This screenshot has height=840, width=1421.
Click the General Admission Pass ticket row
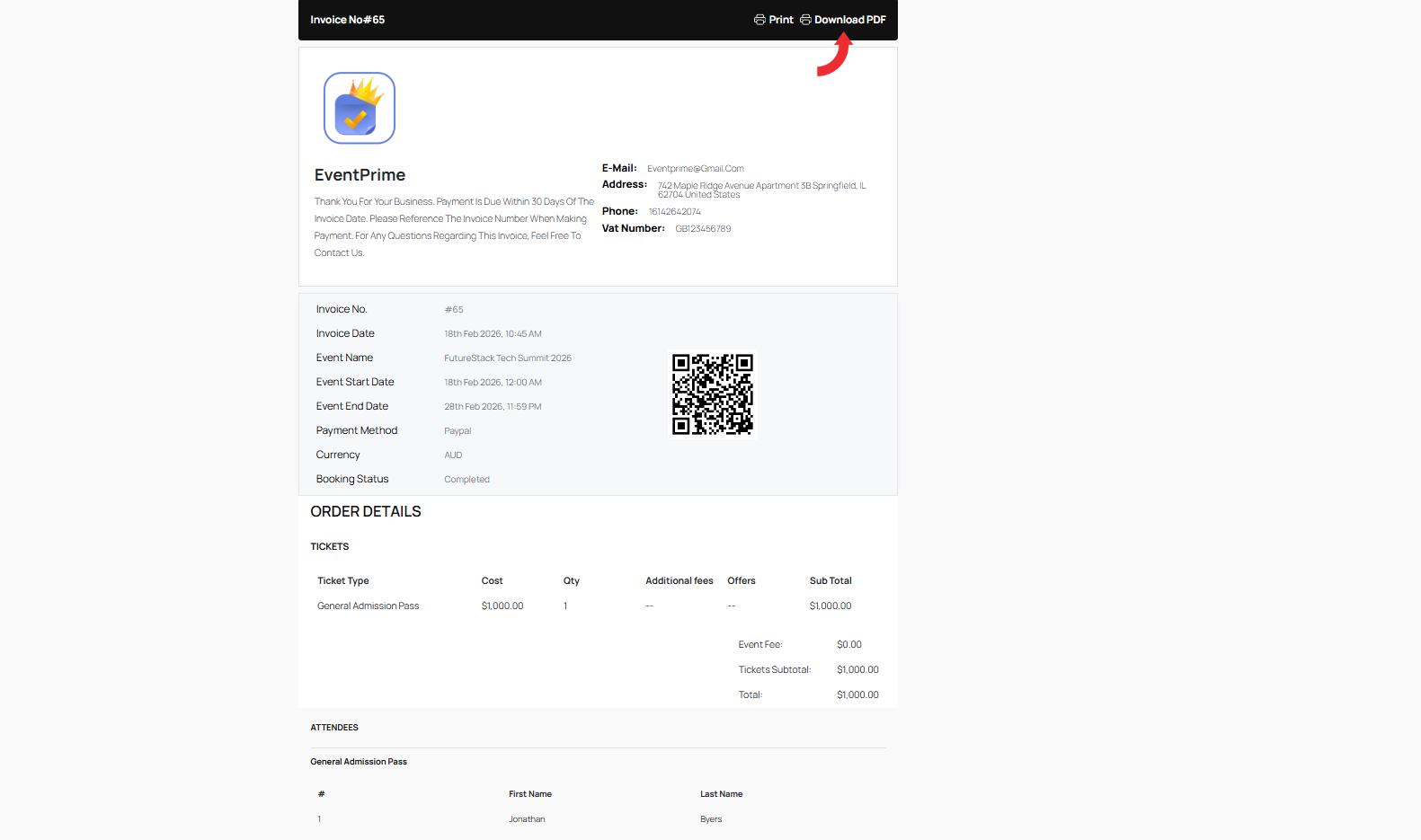tap(369, 606)
